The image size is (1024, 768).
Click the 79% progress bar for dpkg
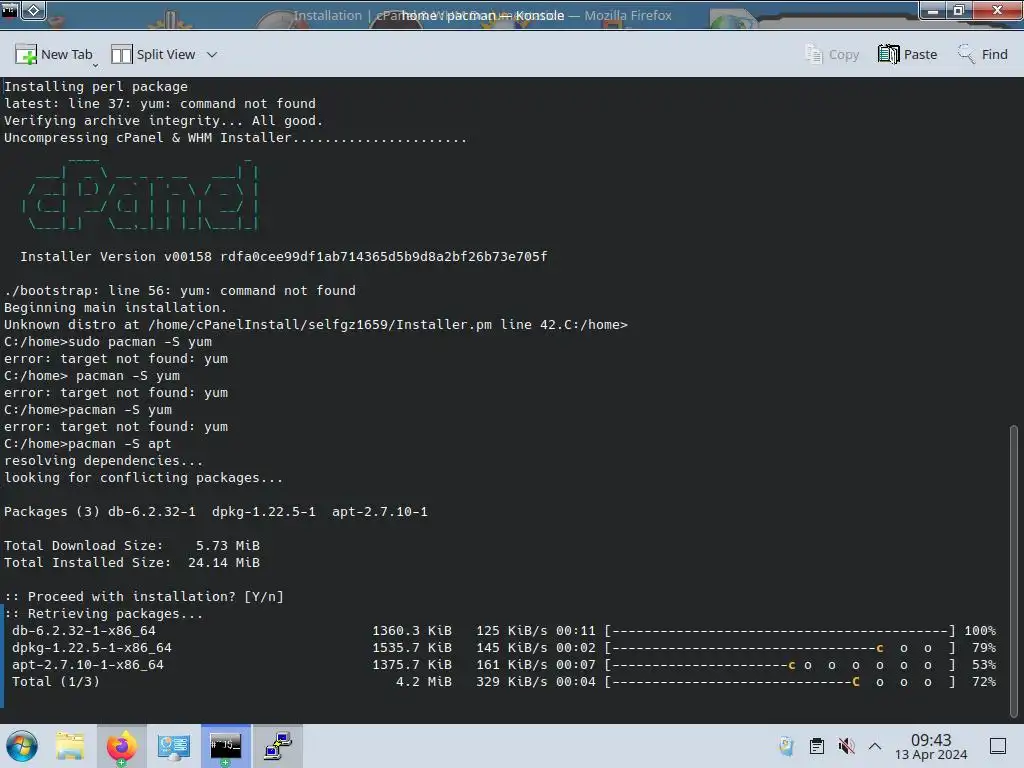[x=780, y=648]
